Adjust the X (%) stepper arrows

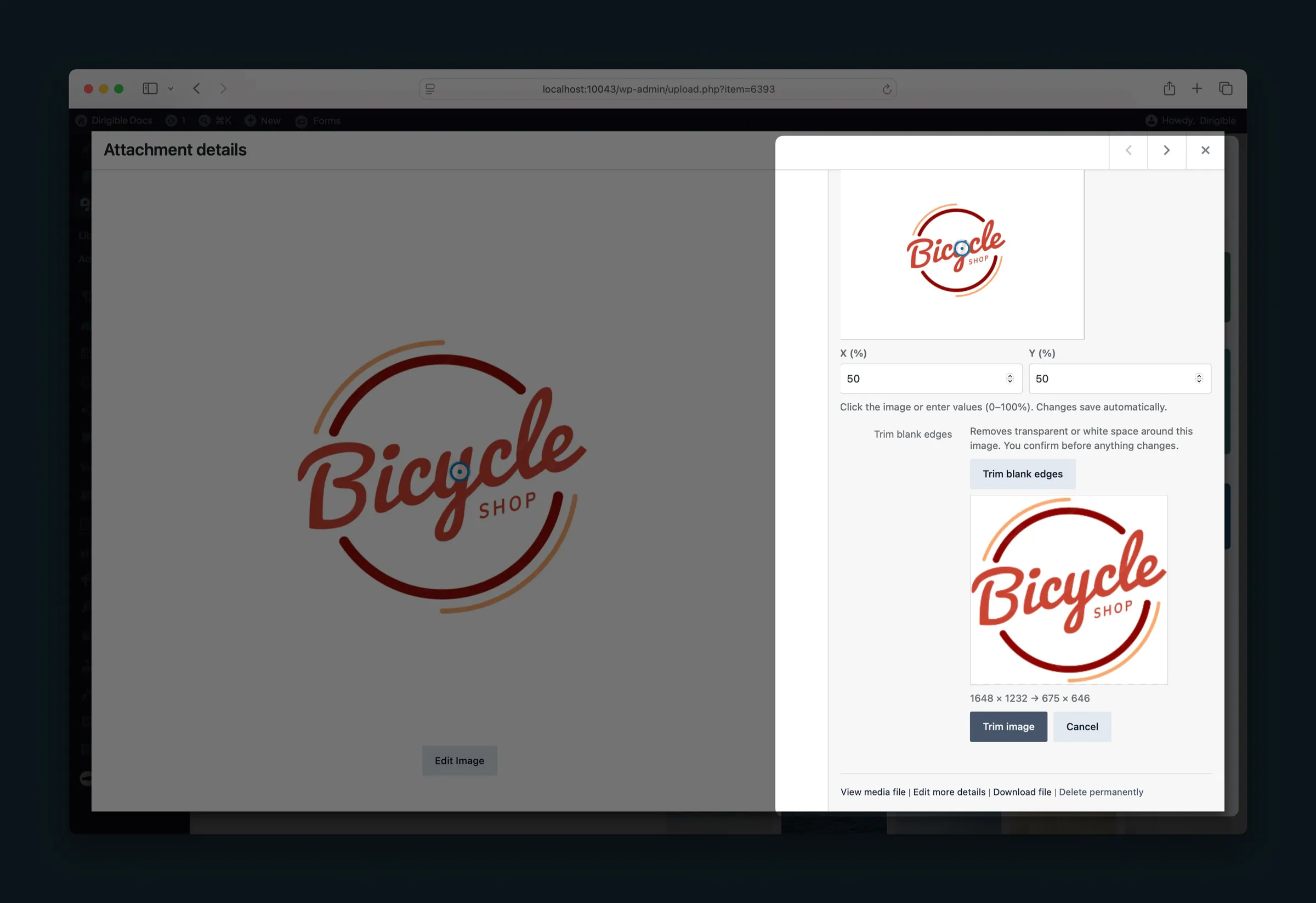(x=1009, y=379)
